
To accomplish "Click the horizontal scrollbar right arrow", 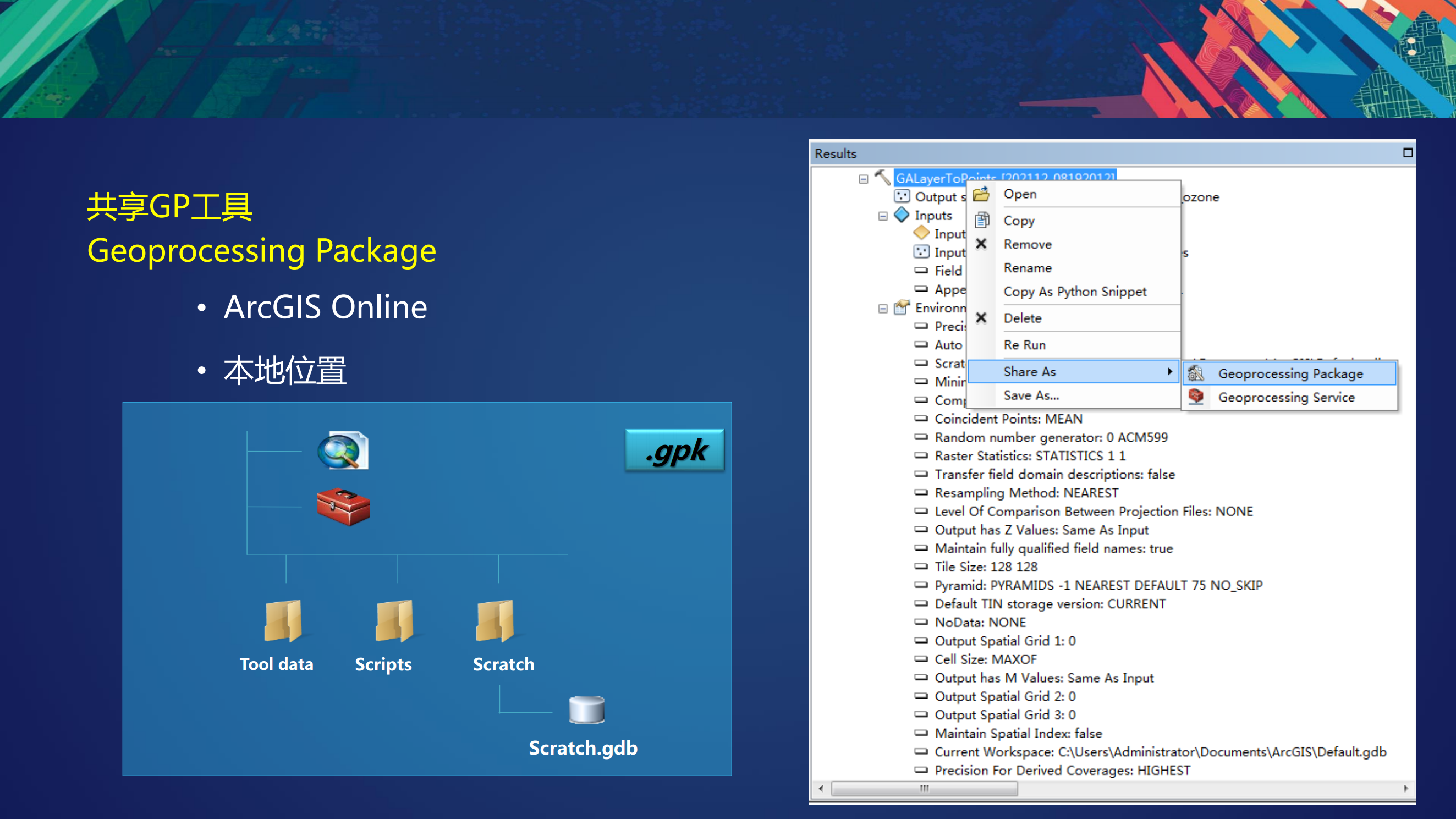I will pos(1406,789).
